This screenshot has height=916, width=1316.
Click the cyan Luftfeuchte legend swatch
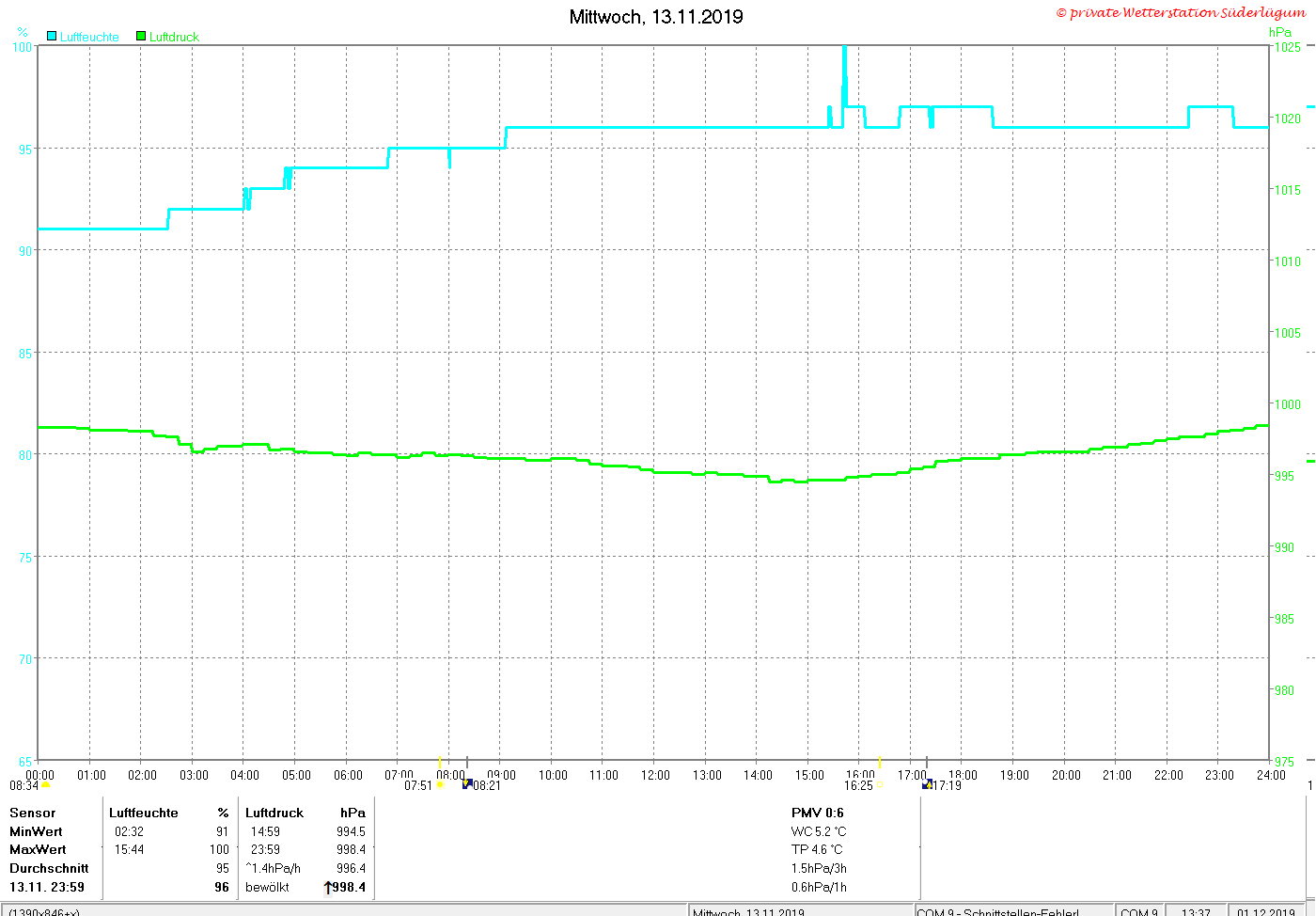click(x=52, y=36)
